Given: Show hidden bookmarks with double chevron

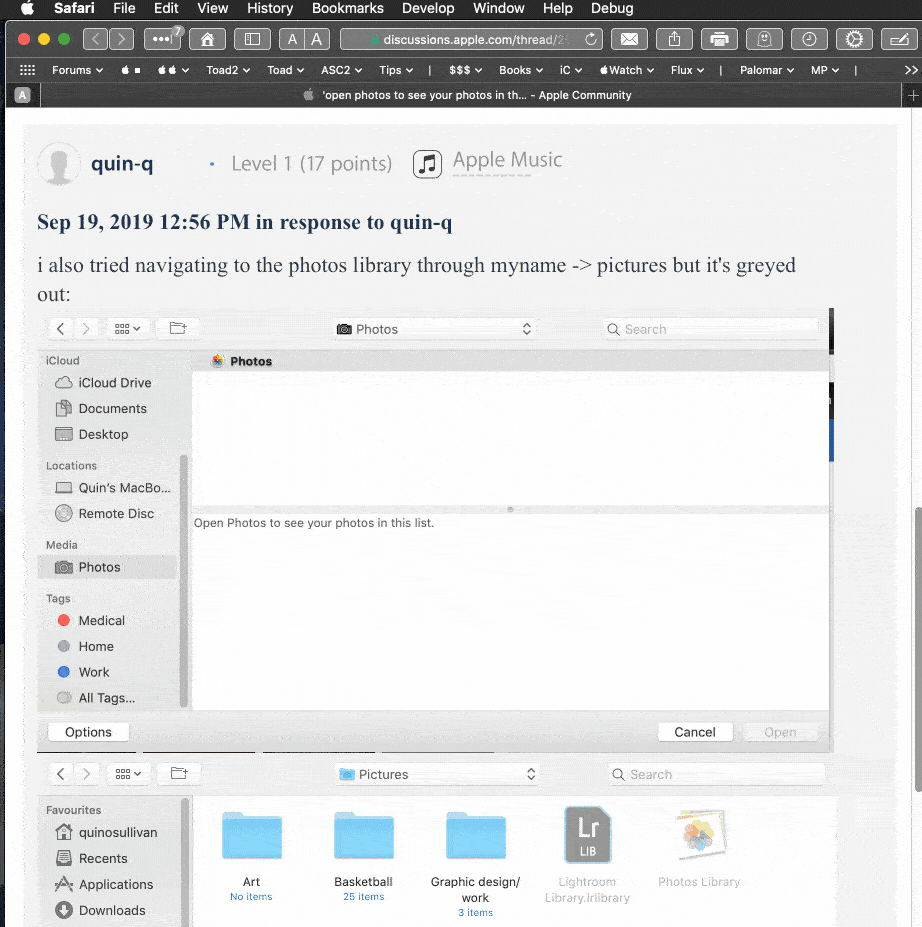Looking at the screenshot, I should click(911, 70).
